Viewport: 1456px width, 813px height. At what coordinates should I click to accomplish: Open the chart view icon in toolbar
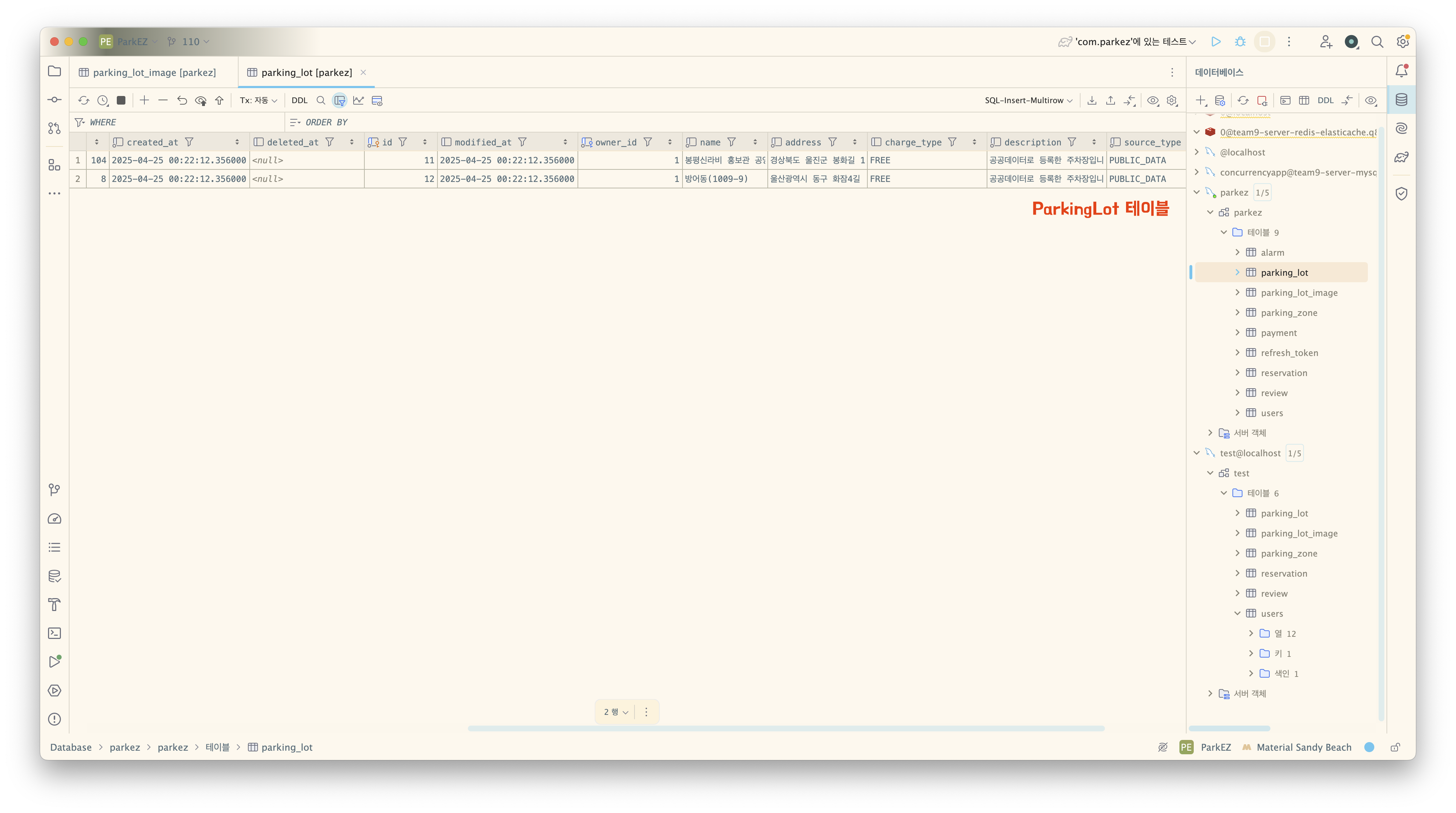pyautogui.click(x=358, y=101)
